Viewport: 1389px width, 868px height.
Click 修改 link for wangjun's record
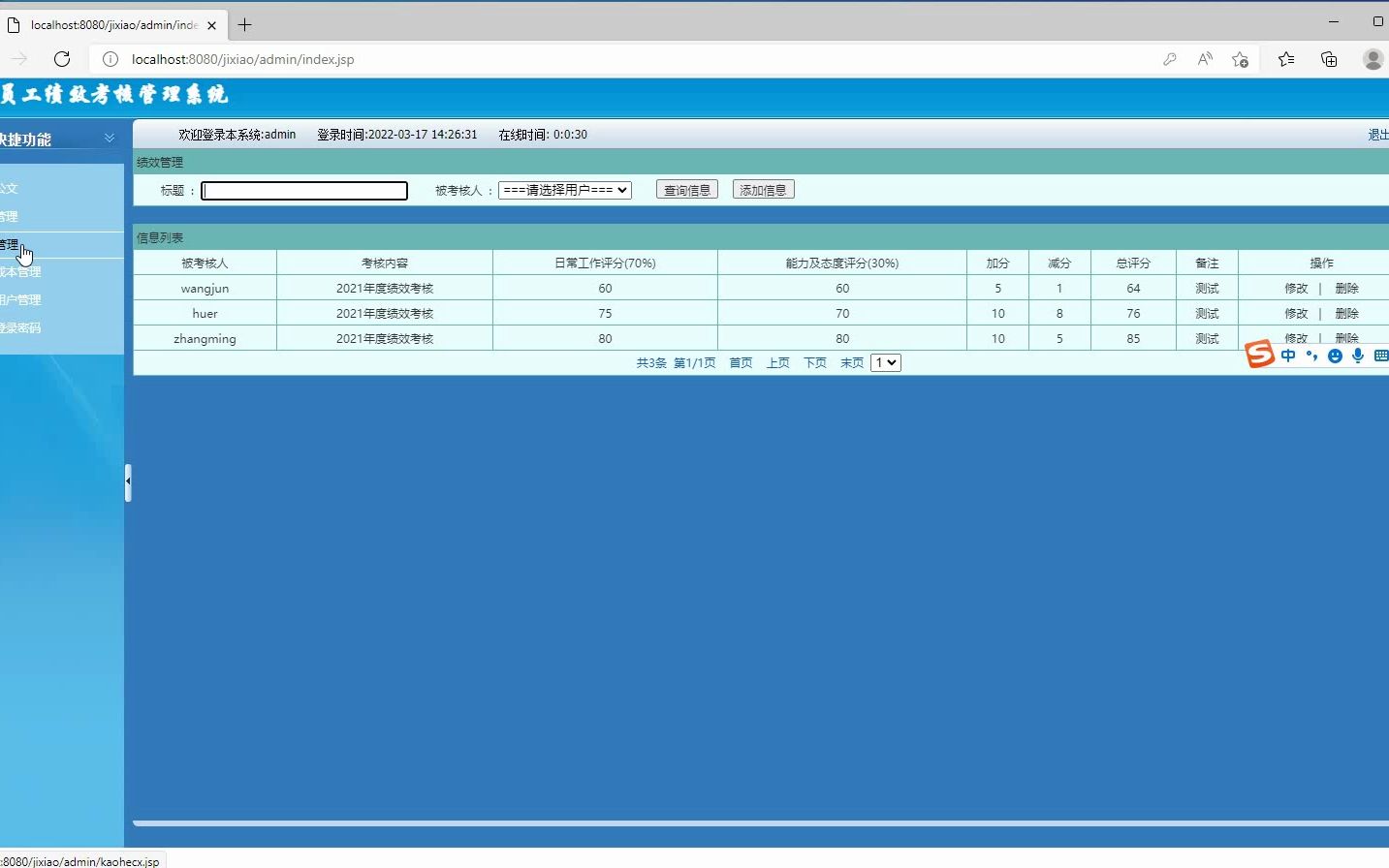[x=1297, y=288]
